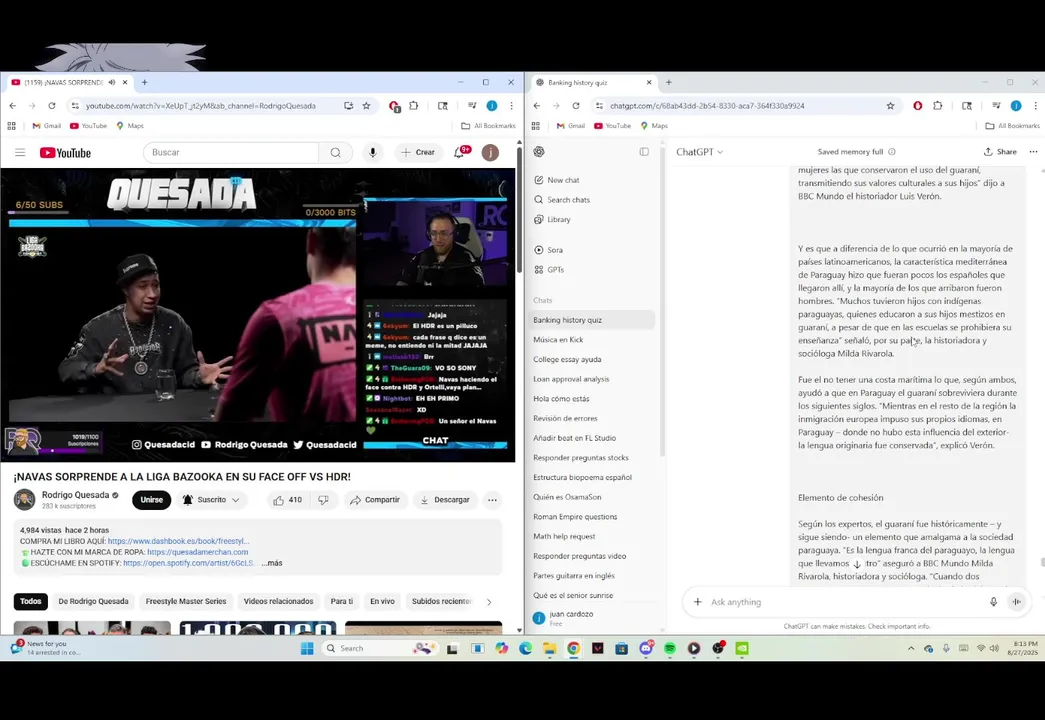This screenshot has height=720, width=1045.
Task: Collapse the ChatGPT sidebar panel icon
Action: [x=644, y=151]
